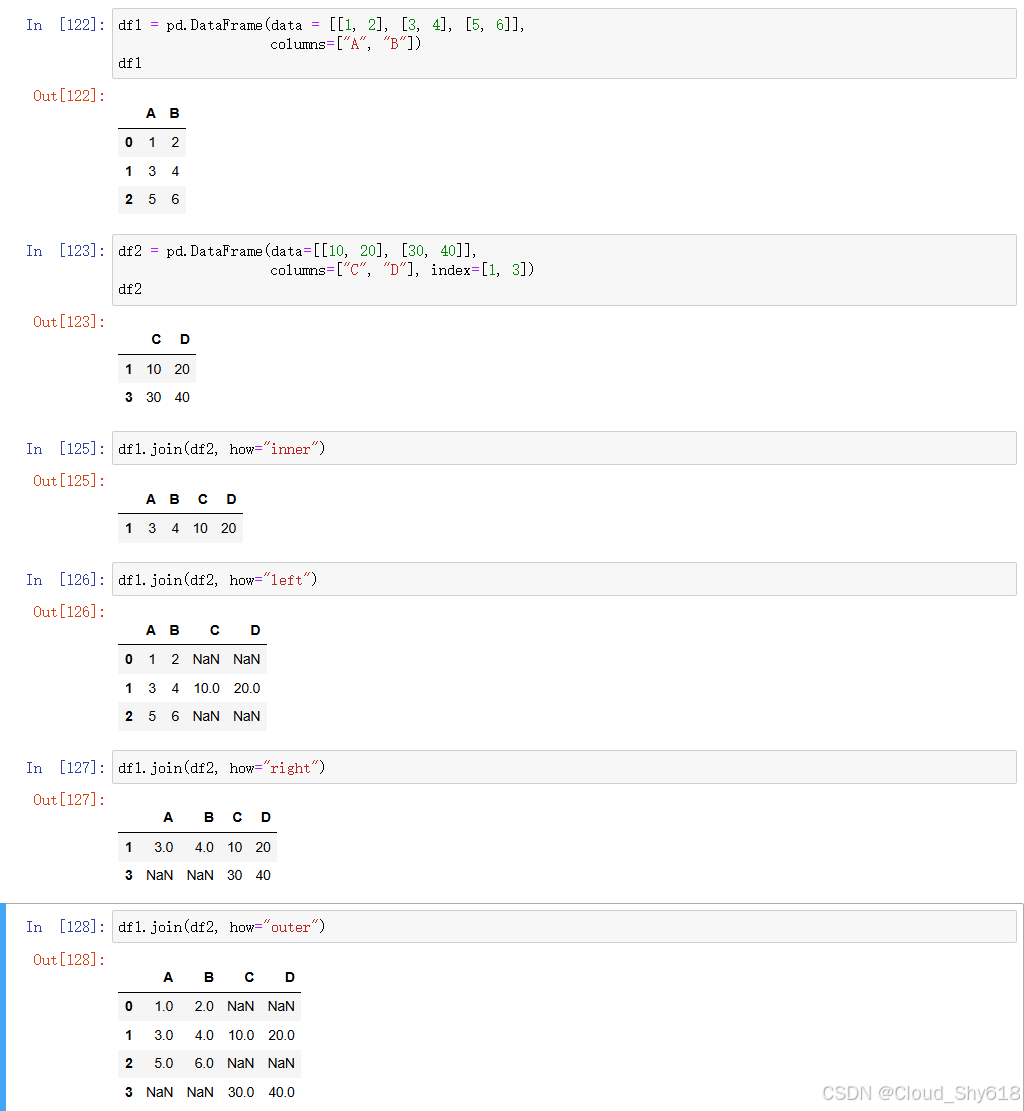Click the "Out[127]:" output prompt
The image size is (1024, 1111).
(x=69, y=799)
